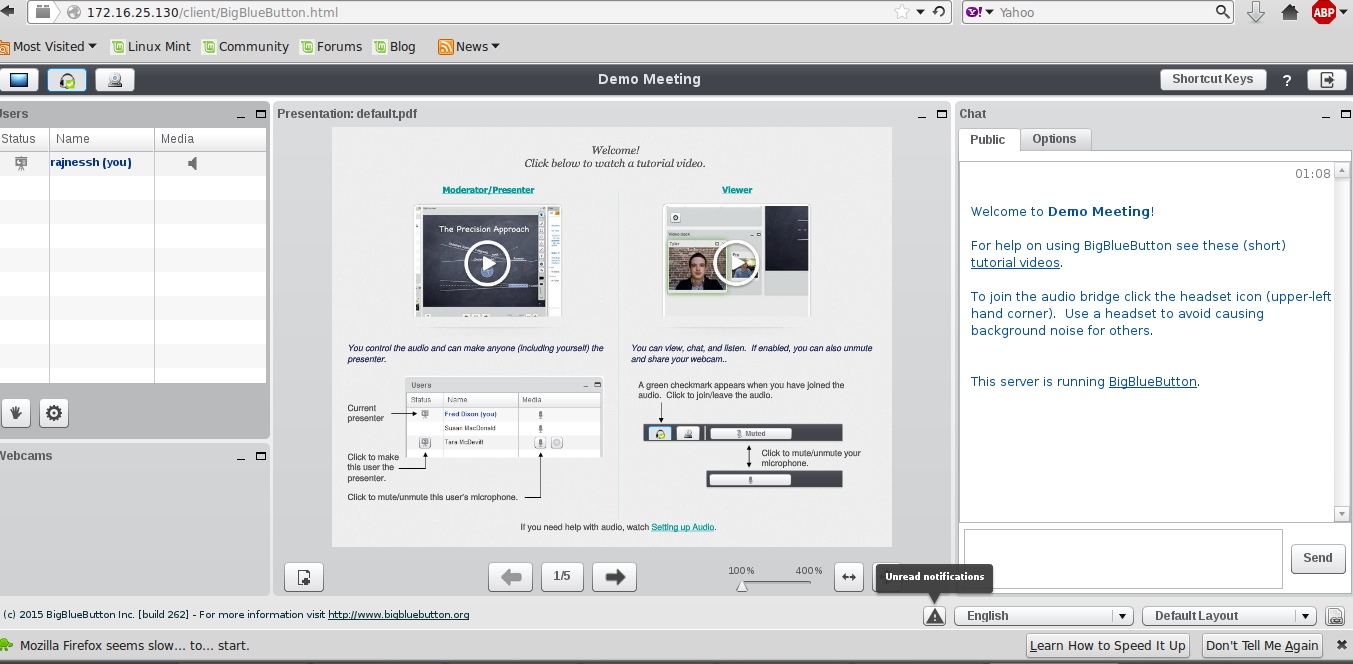This screenshot has height=664, width=1353.
Task: Open the www.bigbluebutton.org footer link
Action: (398, 615)
